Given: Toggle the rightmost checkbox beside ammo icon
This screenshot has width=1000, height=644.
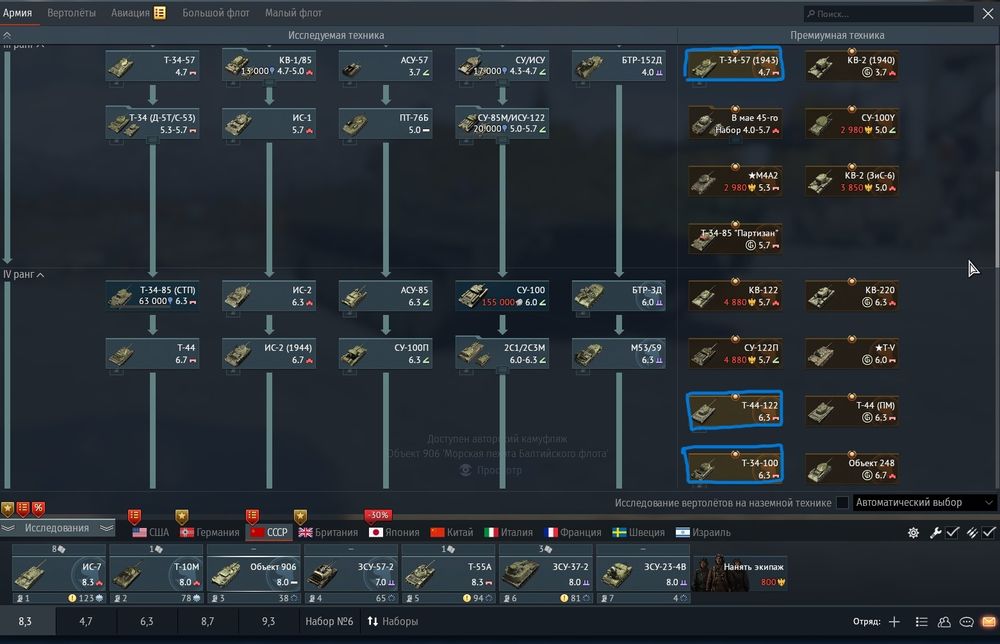Looking at the screenshot, I should (x=989, y=532).
